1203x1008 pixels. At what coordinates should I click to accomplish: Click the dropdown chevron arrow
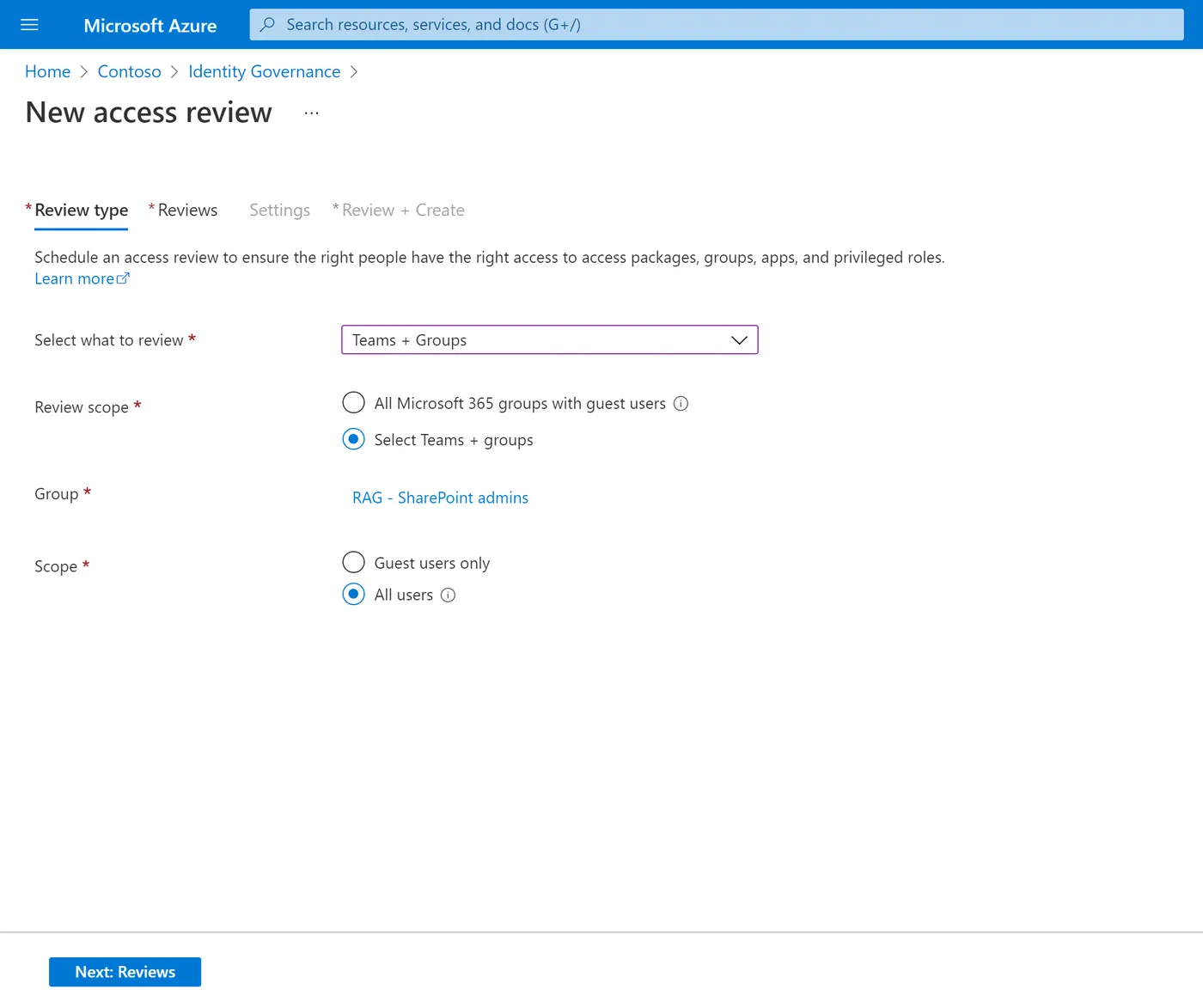pos(739,340)
